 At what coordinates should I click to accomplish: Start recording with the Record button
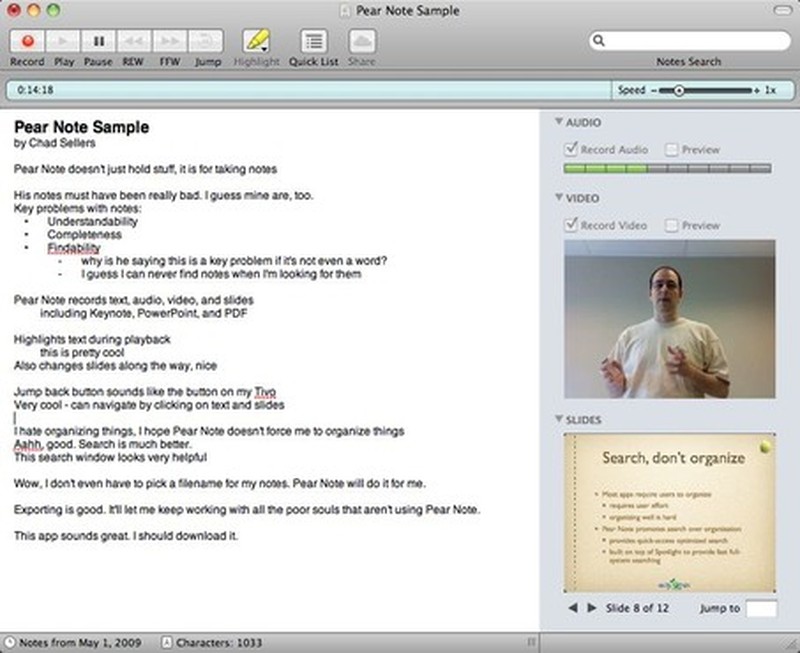28,41
